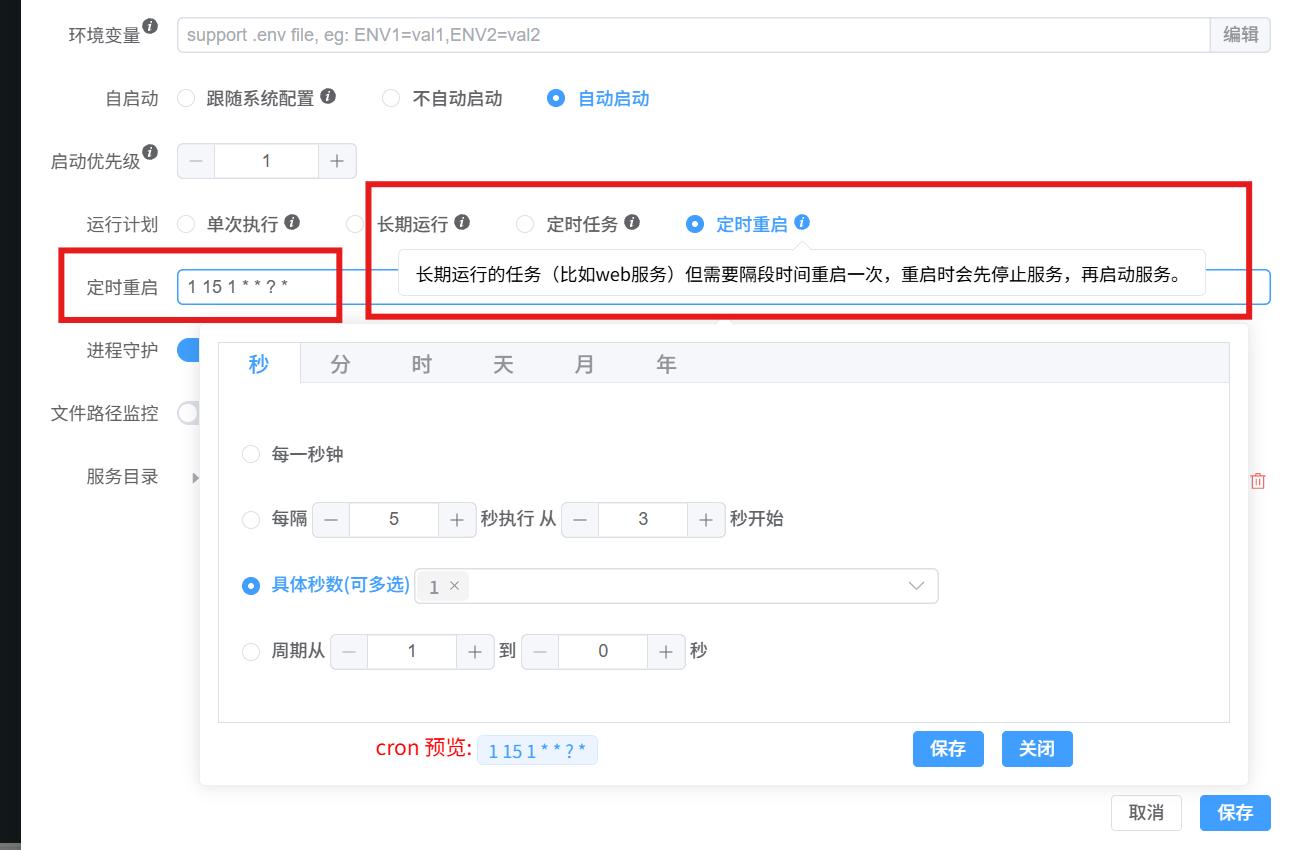
Task: Switch to the 秒 tab
Action: [x=259, y=364]
